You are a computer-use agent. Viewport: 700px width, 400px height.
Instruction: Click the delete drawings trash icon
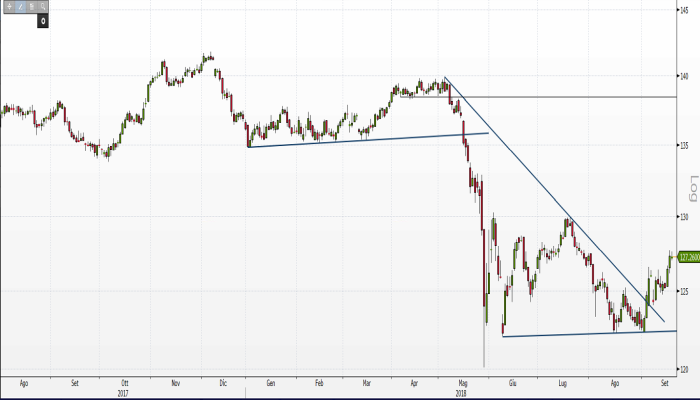(x=32, y=7)
